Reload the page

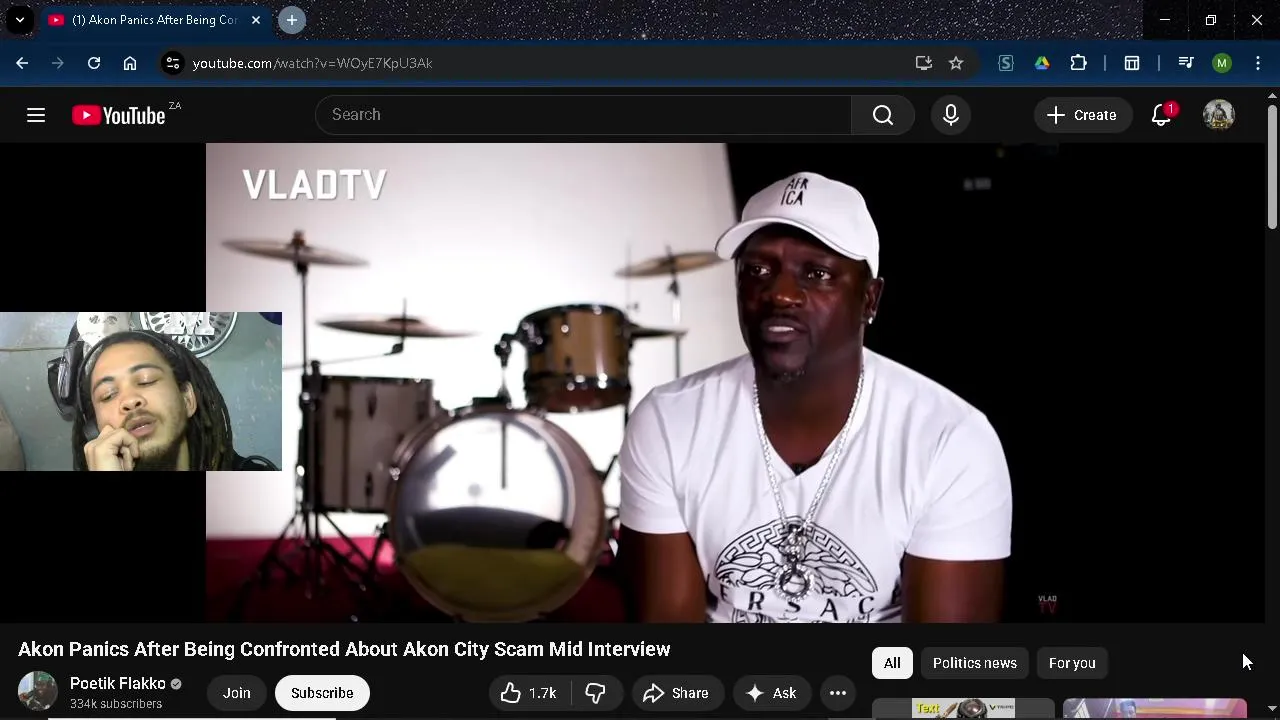click(94, 63)
